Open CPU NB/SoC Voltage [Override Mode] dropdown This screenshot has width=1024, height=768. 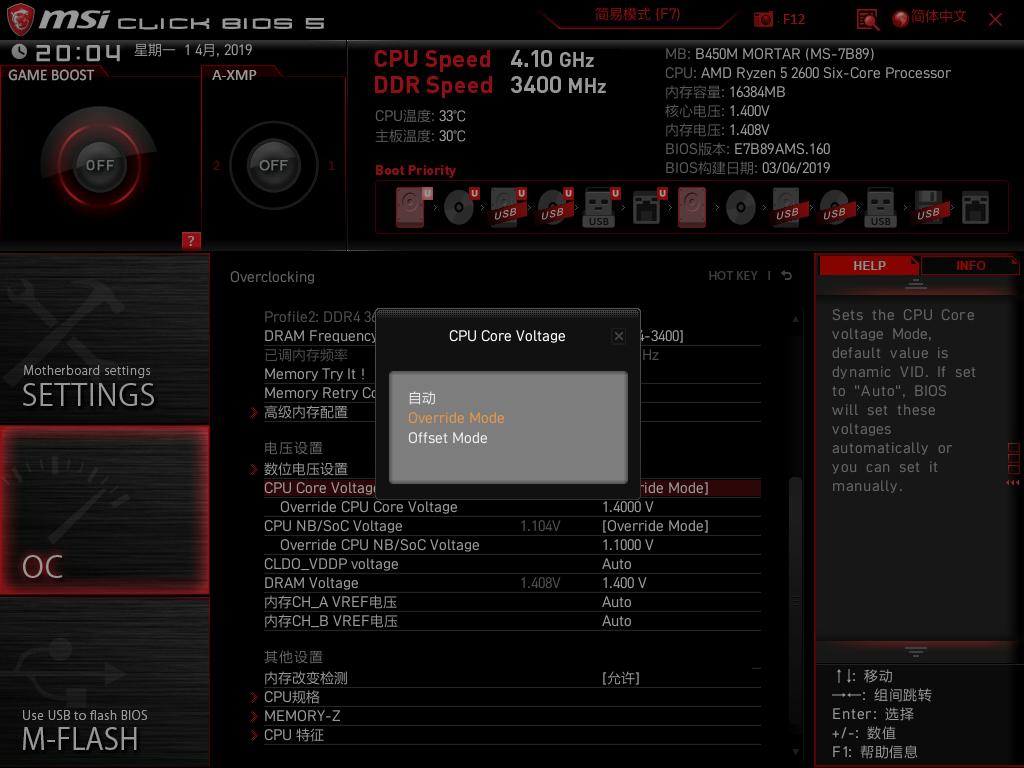coord(655,526)
